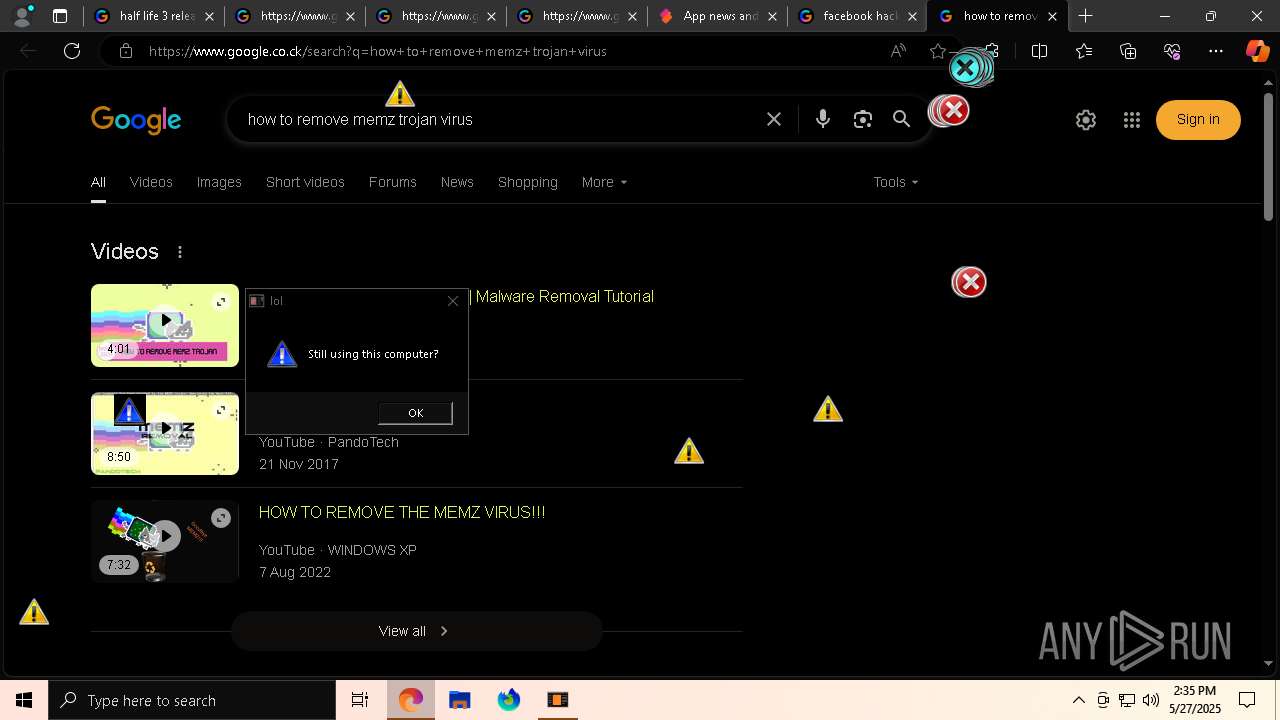Image resolution: width=1280 pixels, height=720 pixels.
Task: Close the facebook hack tab
Action: tap(912, 16)
